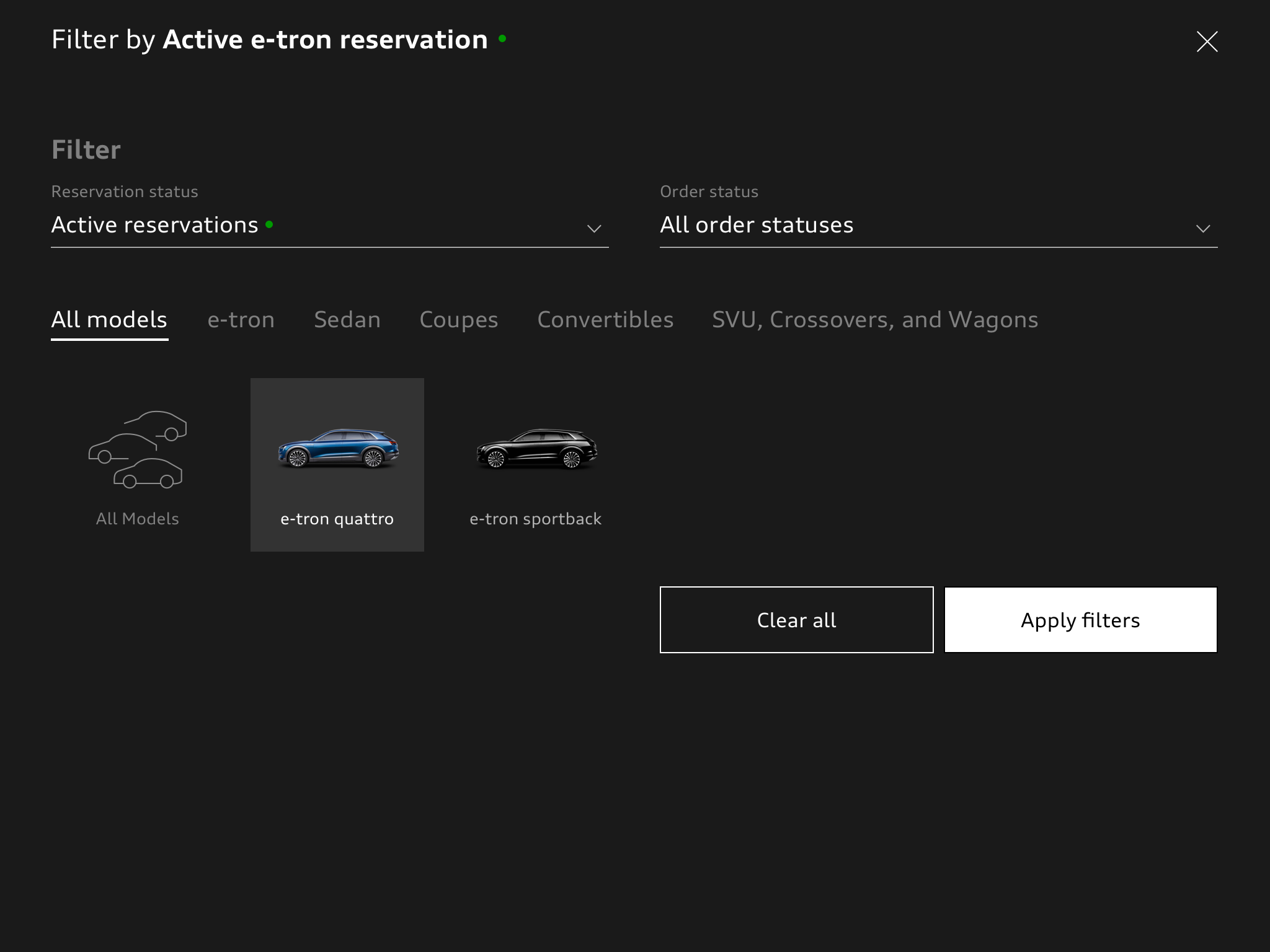Expand the All order statuses chevron arrow
This screenshot has height=952, width=1270.
(1203, 229)
